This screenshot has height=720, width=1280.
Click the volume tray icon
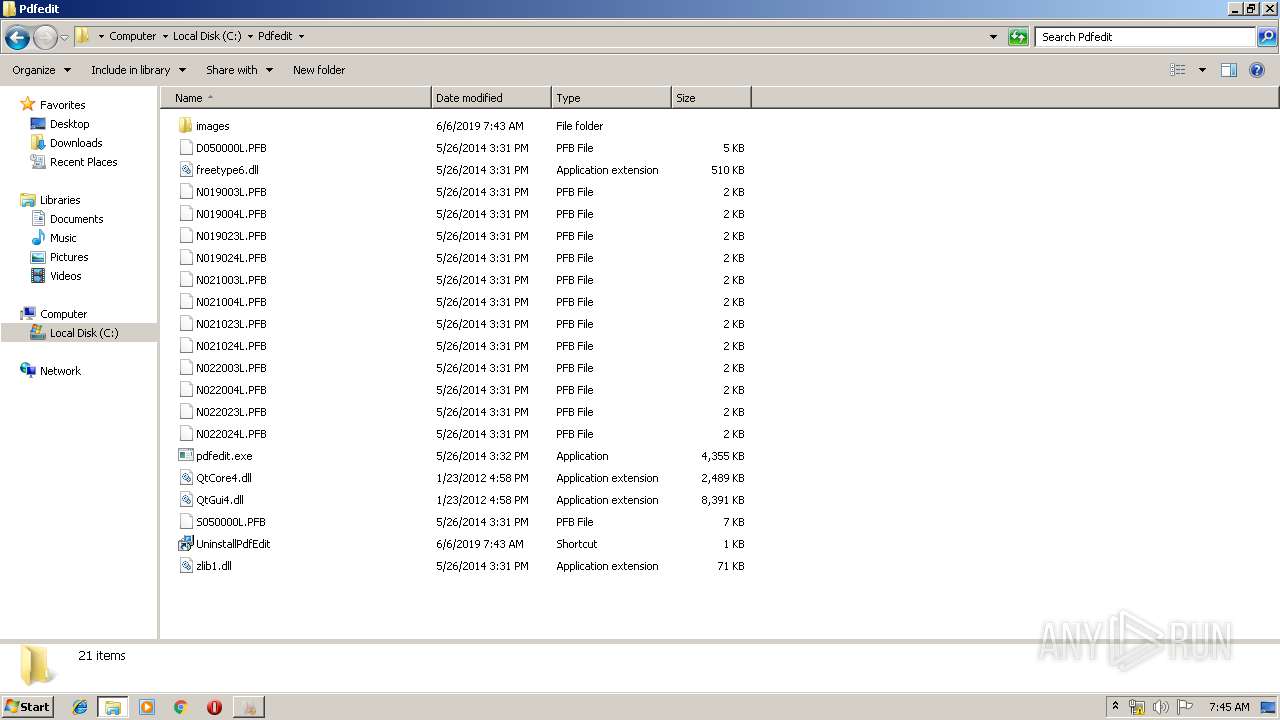click(1160, 707)
